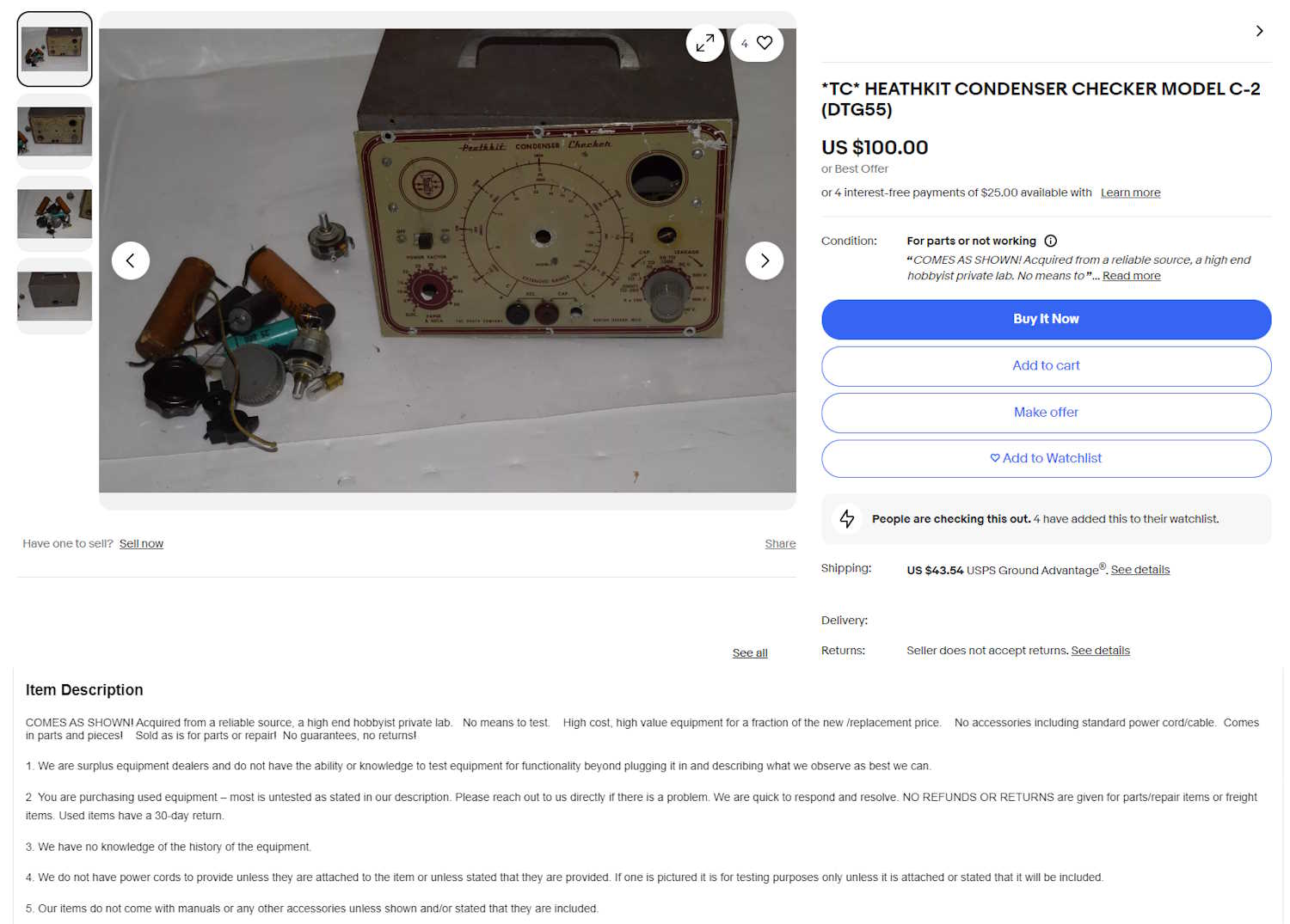Advance to the next product image
Screen dimensions: 1290x924
pos(765,260)
